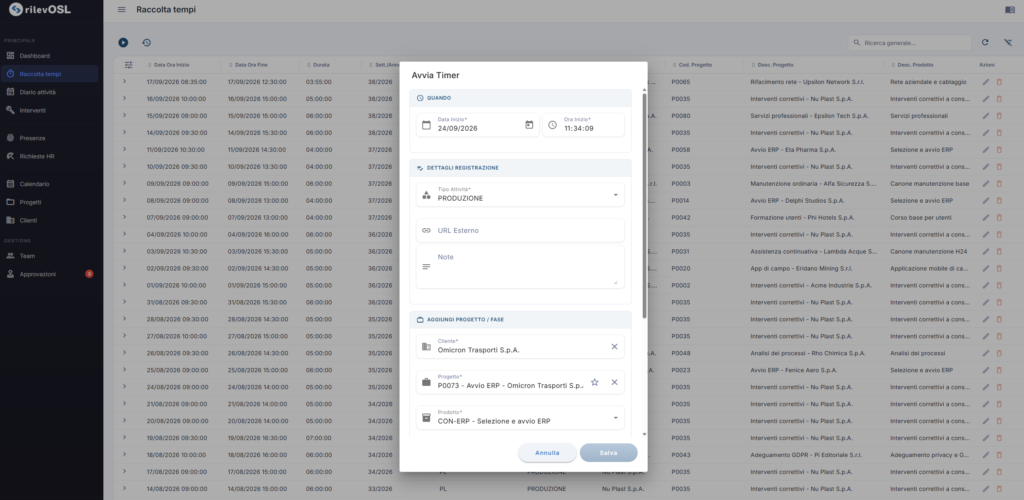Viewport: 1024px width, 500px height.
Task: Open Progetti in sidebar
Action: coord(50,202)
